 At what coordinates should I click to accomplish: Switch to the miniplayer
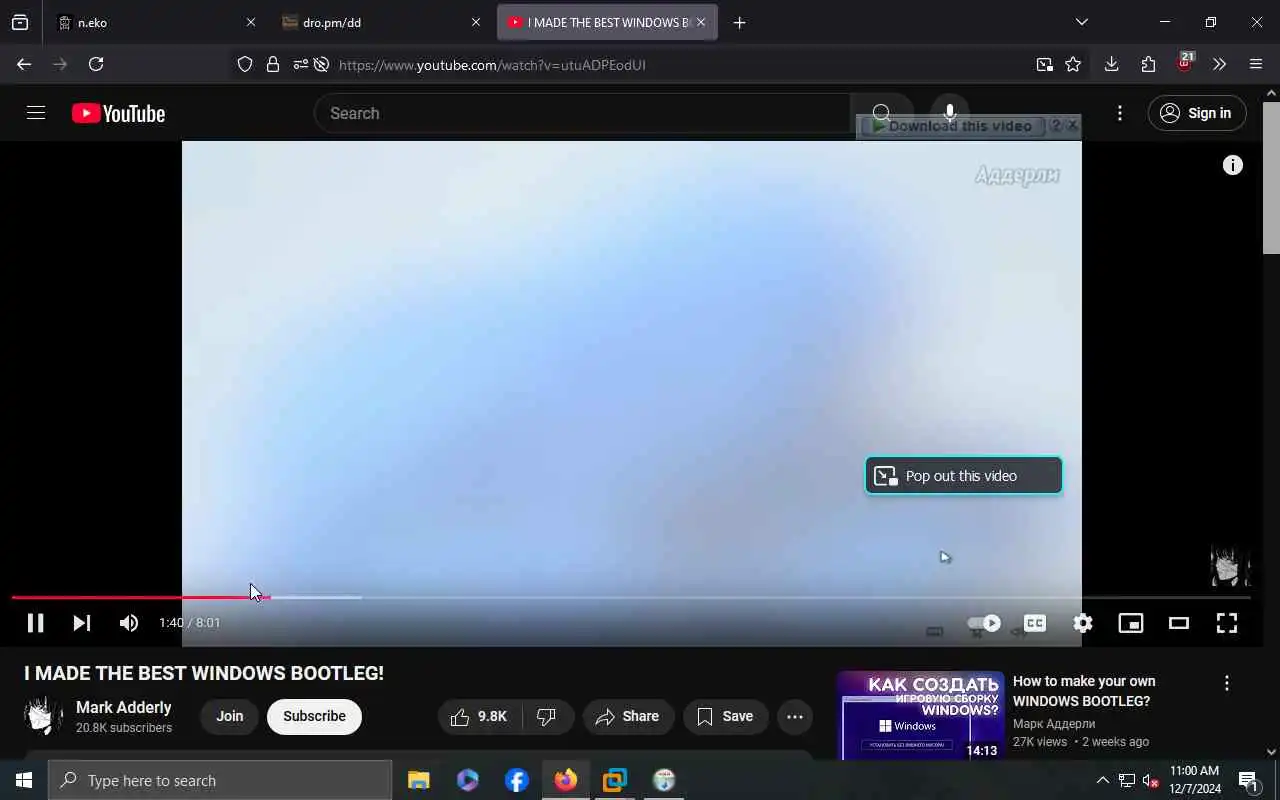[x=1131, y=623]
